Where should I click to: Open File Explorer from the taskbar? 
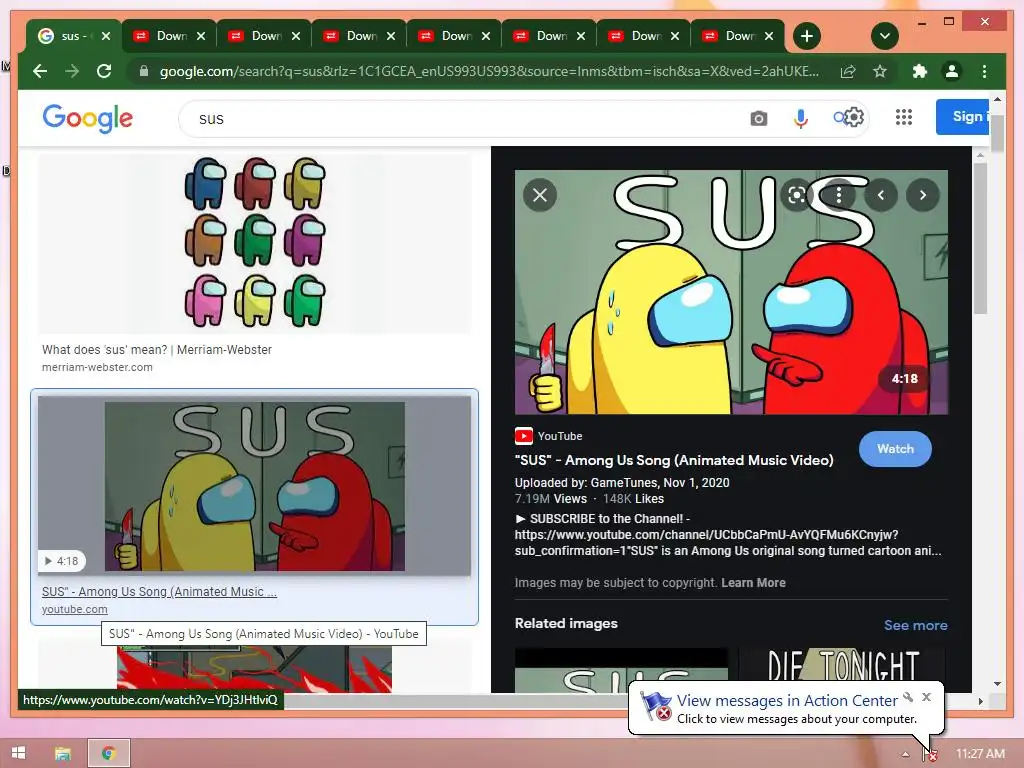point(63,754)
